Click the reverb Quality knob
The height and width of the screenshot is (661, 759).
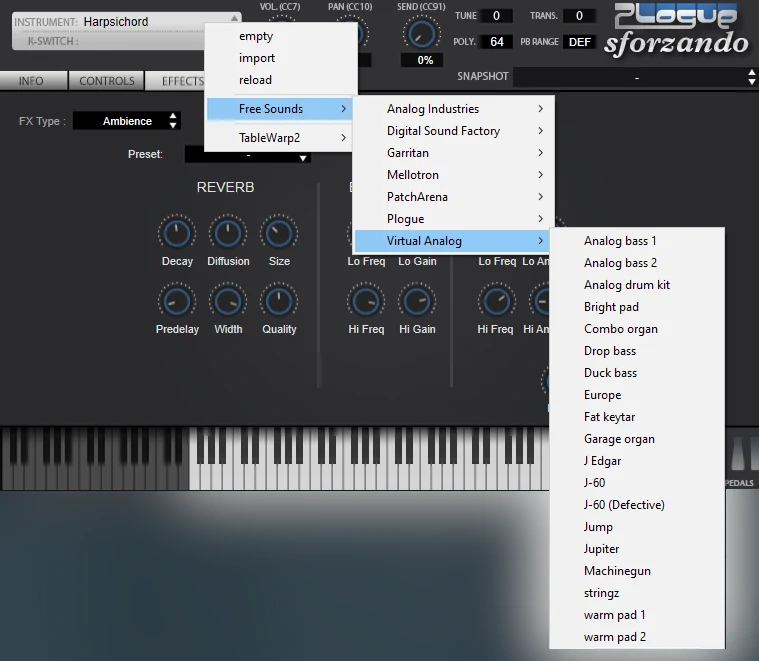pos(279,301)
